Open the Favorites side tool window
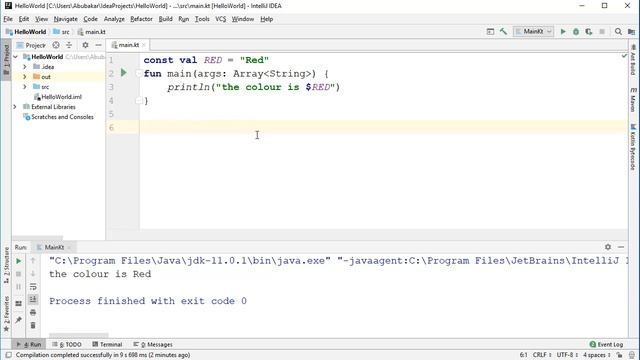 pyautogui.click(x=6, y=314)
